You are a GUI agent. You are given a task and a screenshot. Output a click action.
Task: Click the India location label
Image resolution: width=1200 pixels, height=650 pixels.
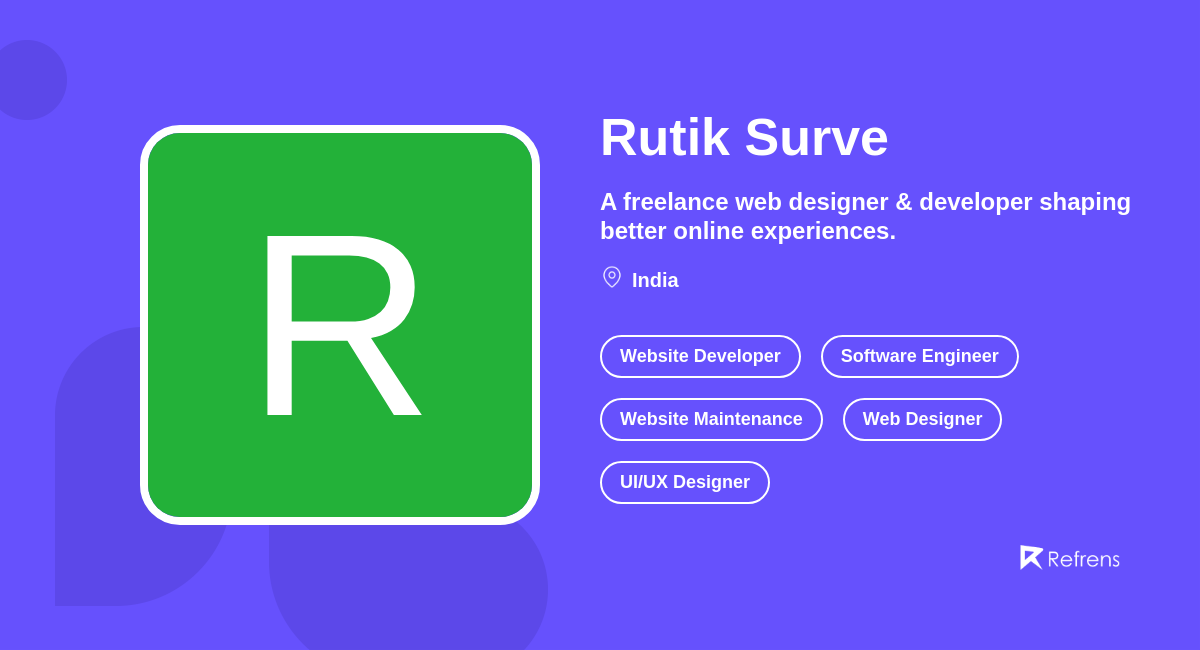coord(655,280)
